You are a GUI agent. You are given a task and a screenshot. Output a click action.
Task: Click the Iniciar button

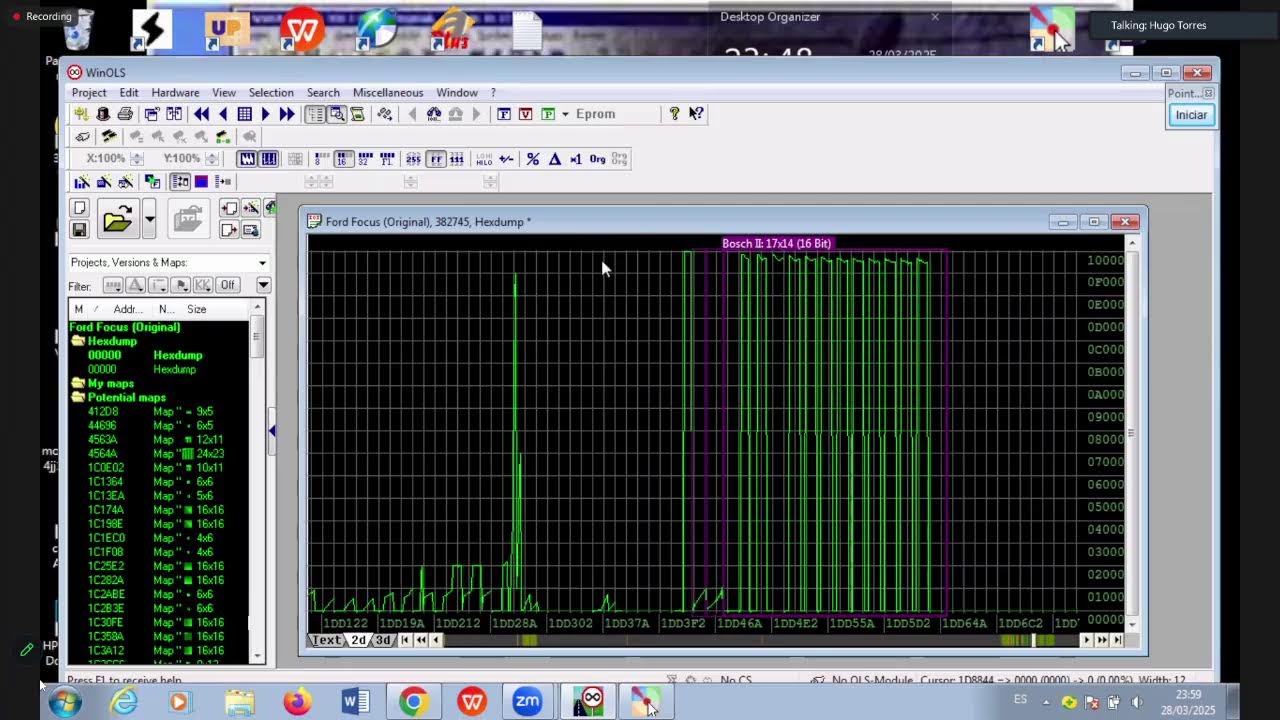(x=1191, y=115)
